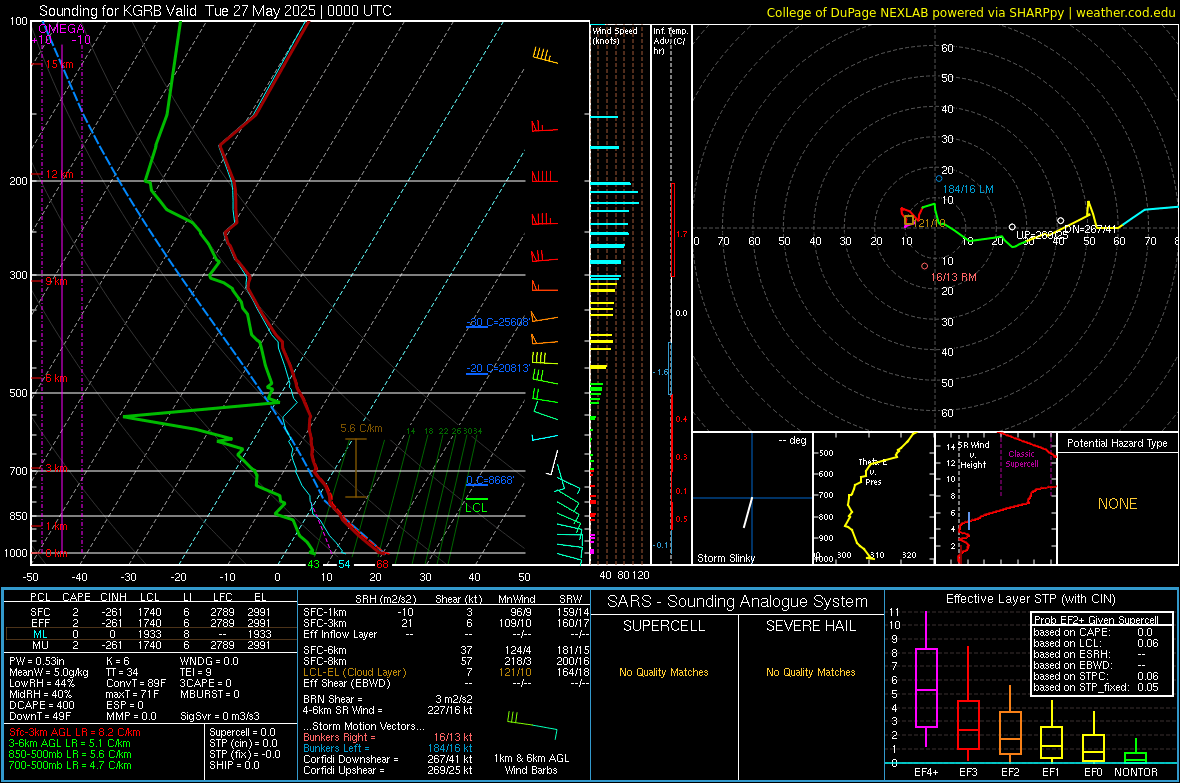Open the weather.cod.edu NEXLAB credit text

(971, 12)
